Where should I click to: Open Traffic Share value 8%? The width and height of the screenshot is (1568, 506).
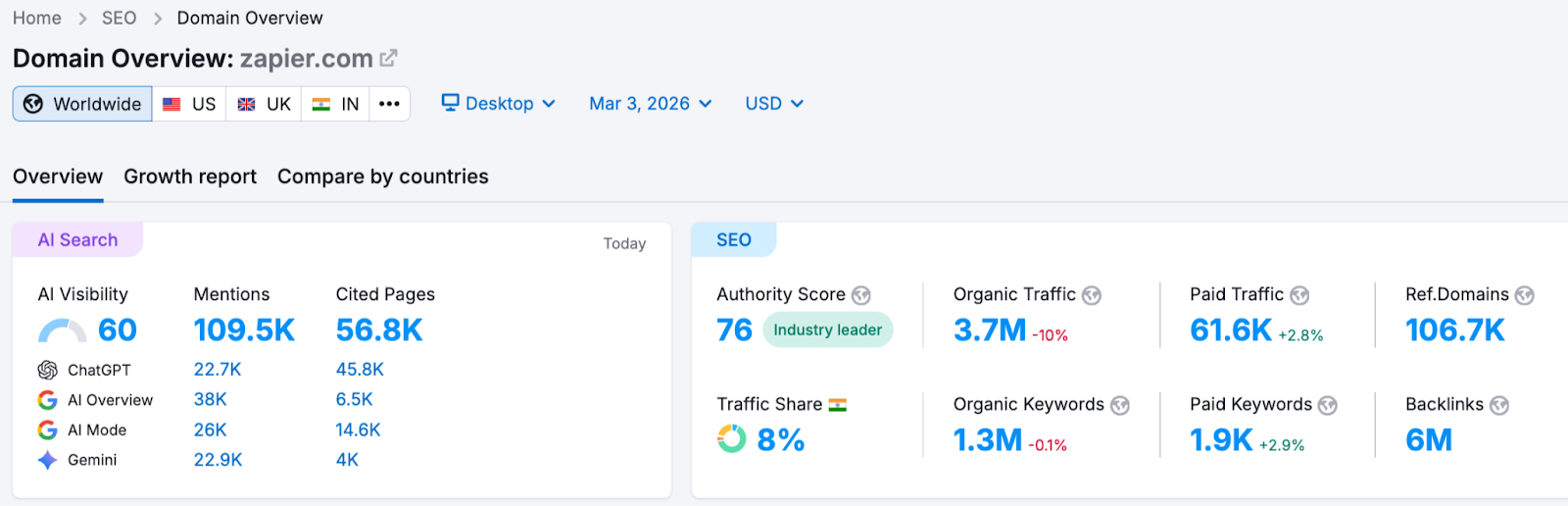click(x=781, y=440)
